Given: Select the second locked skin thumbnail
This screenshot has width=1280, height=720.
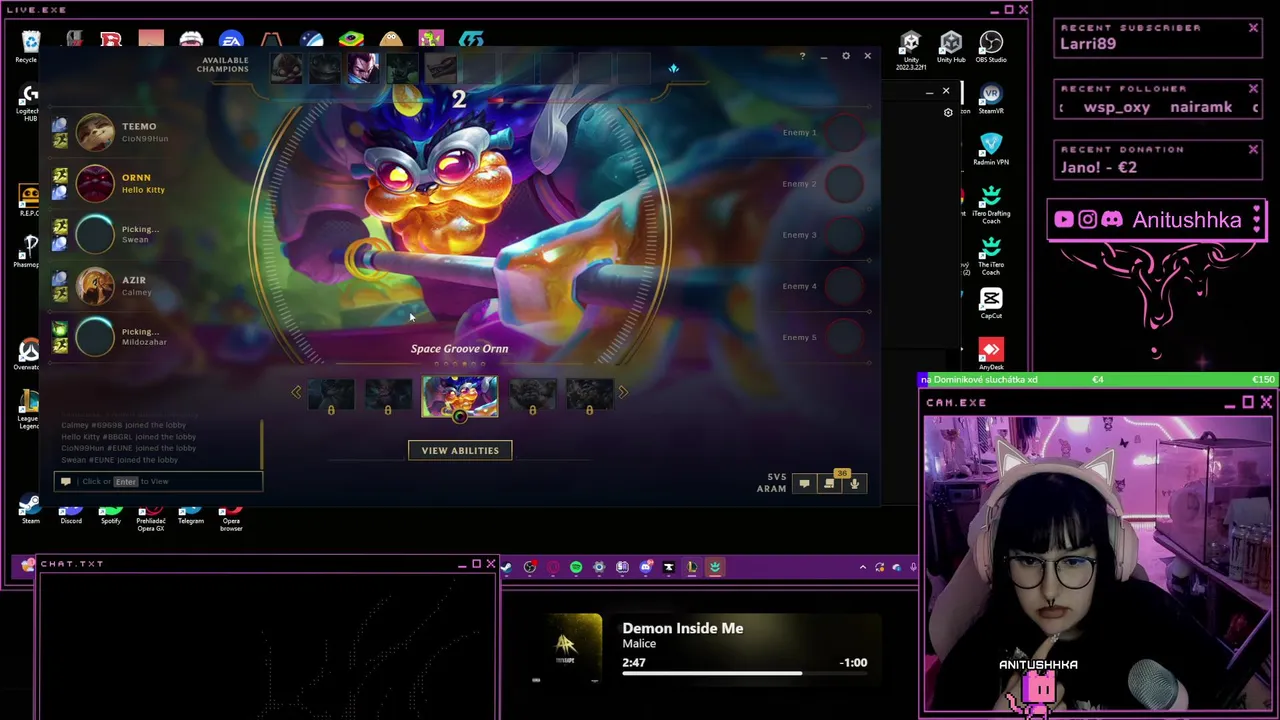Looking at the screenshot, I should (388, 395).
